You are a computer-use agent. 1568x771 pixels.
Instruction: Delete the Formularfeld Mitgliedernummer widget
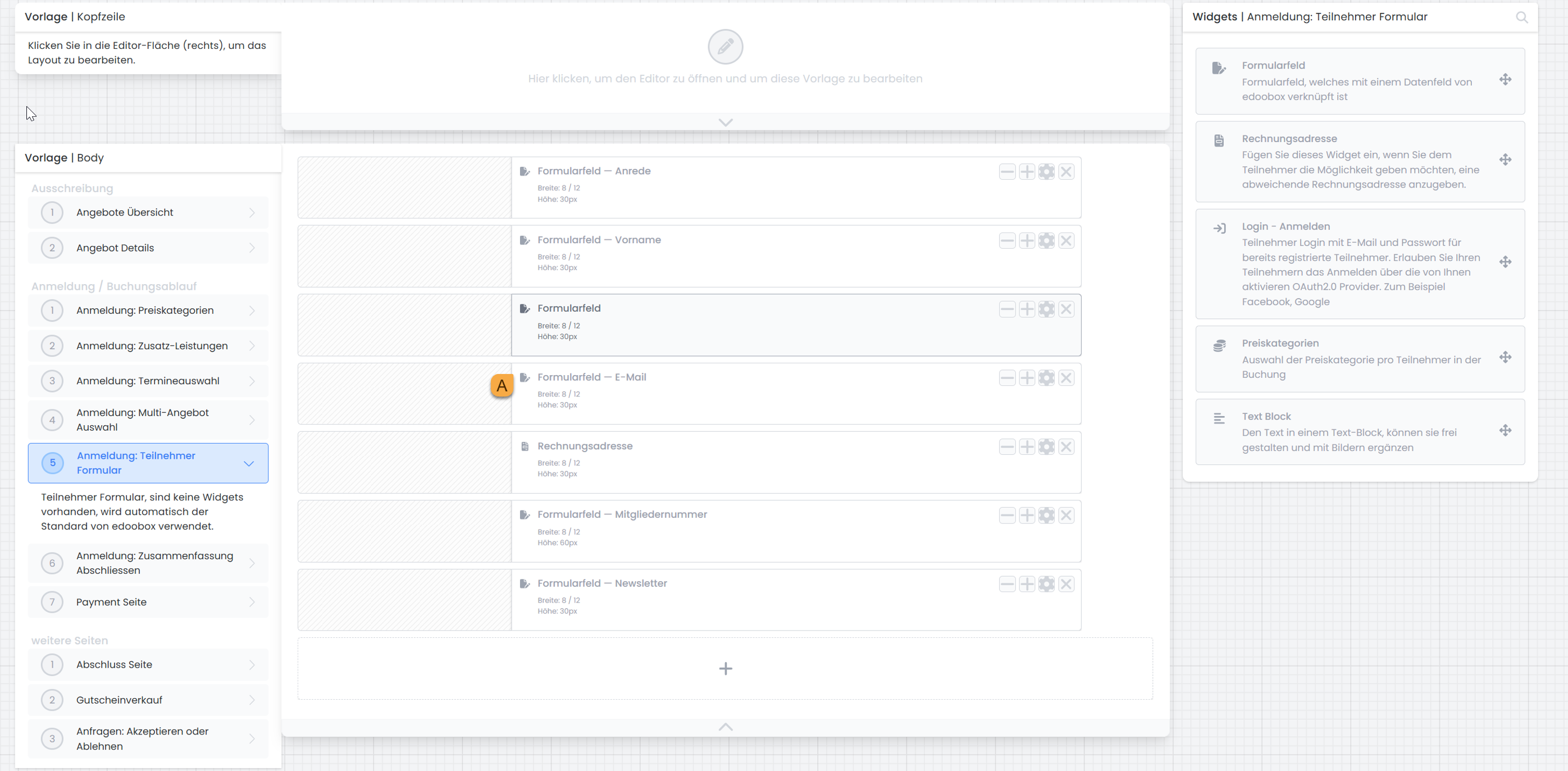click(1066, 515)
